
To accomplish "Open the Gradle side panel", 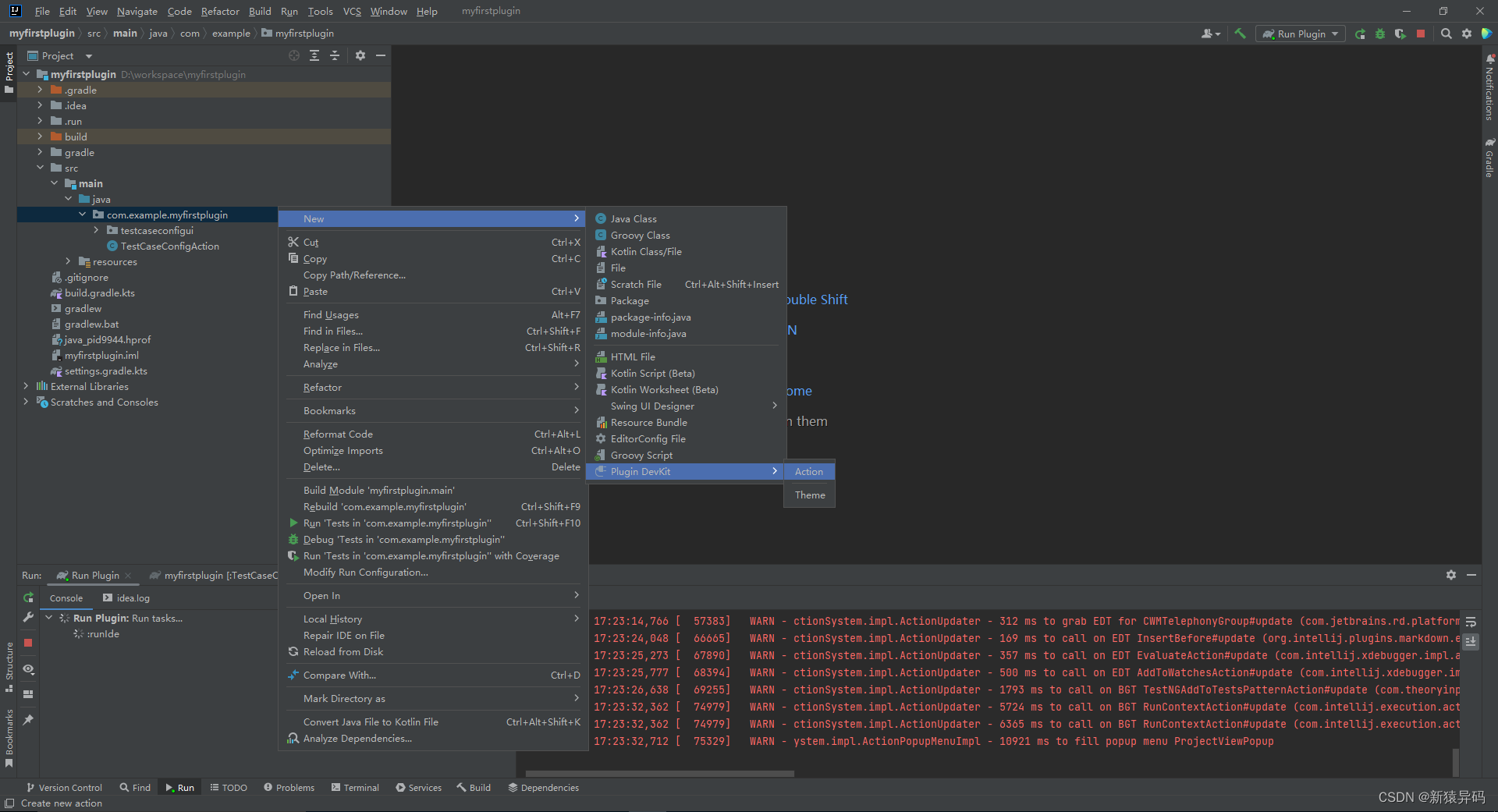I will pyautogui.click(x=1489, y=158).
